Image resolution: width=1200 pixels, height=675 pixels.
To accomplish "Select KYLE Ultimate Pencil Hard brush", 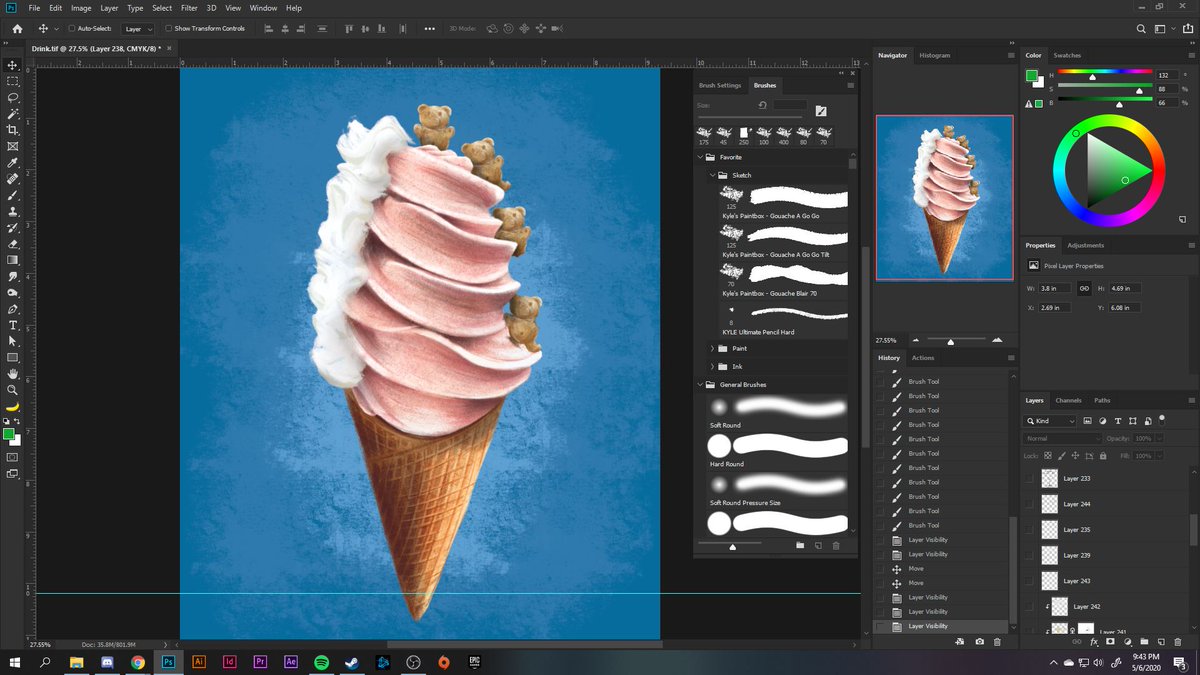I will (777, 320).
